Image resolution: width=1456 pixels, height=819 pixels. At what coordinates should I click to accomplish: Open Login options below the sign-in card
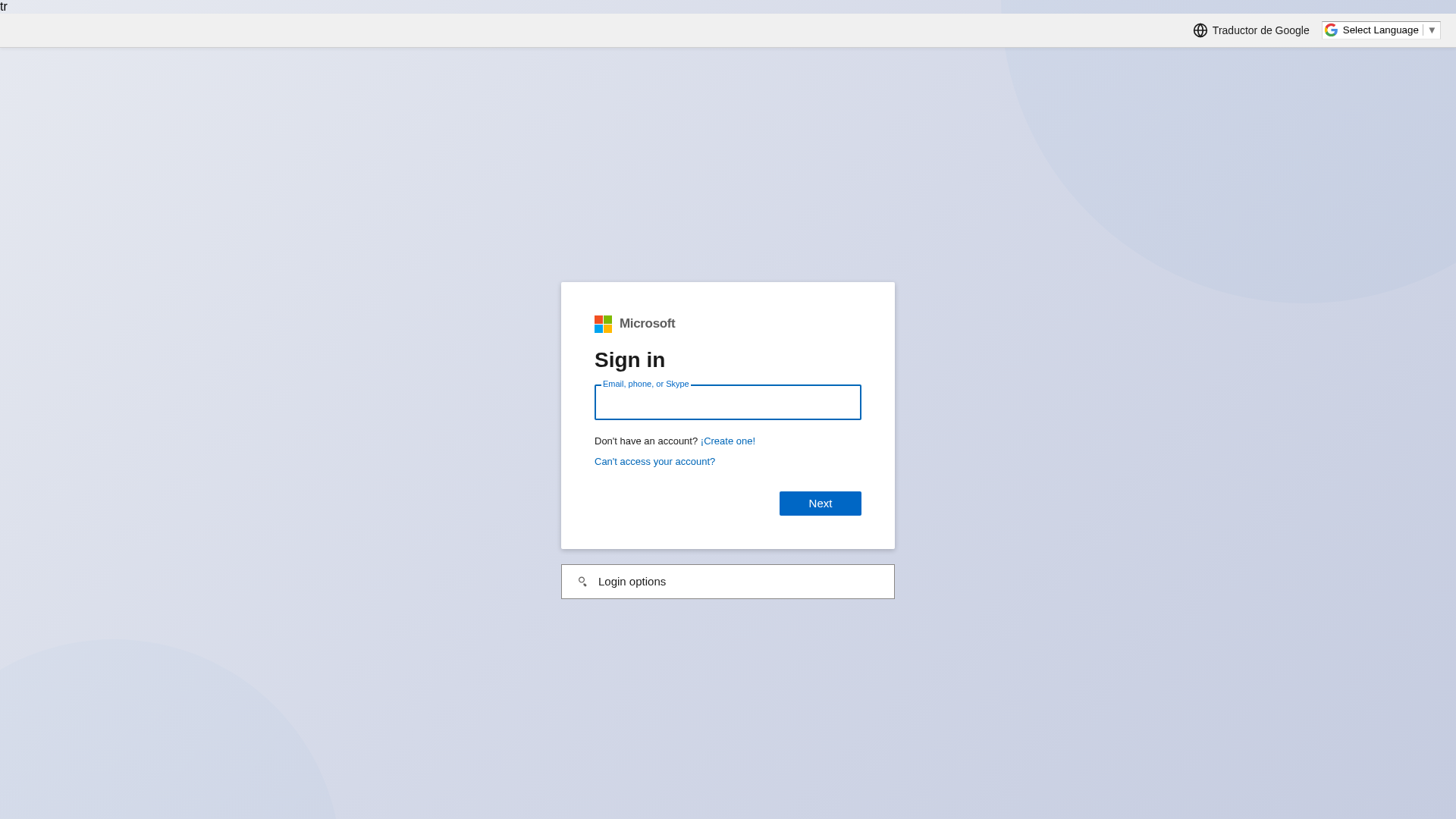[728, 582]
